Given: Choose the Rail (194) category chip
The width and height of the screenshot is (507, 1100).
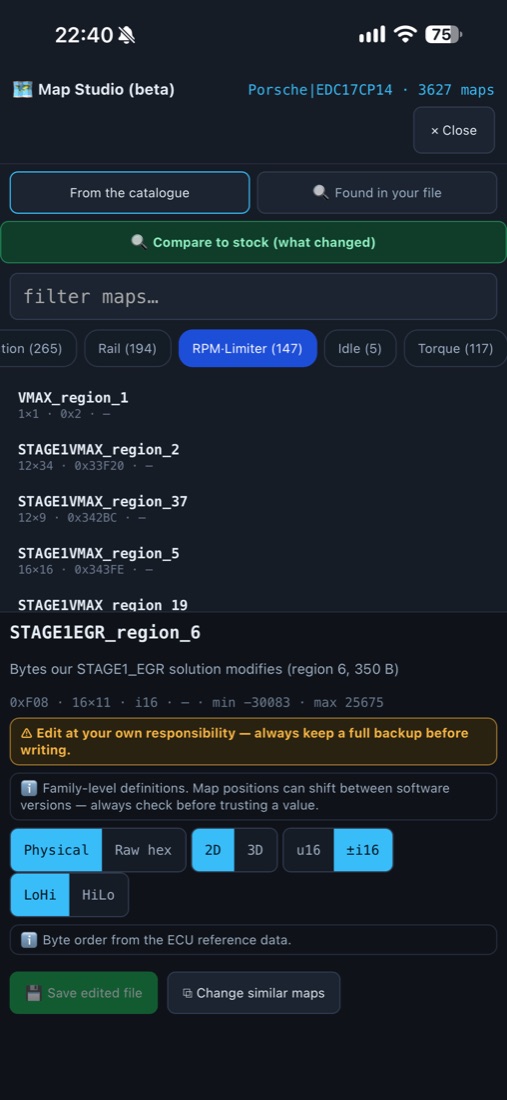Looking at the screenshot, I should coord(128,348).
